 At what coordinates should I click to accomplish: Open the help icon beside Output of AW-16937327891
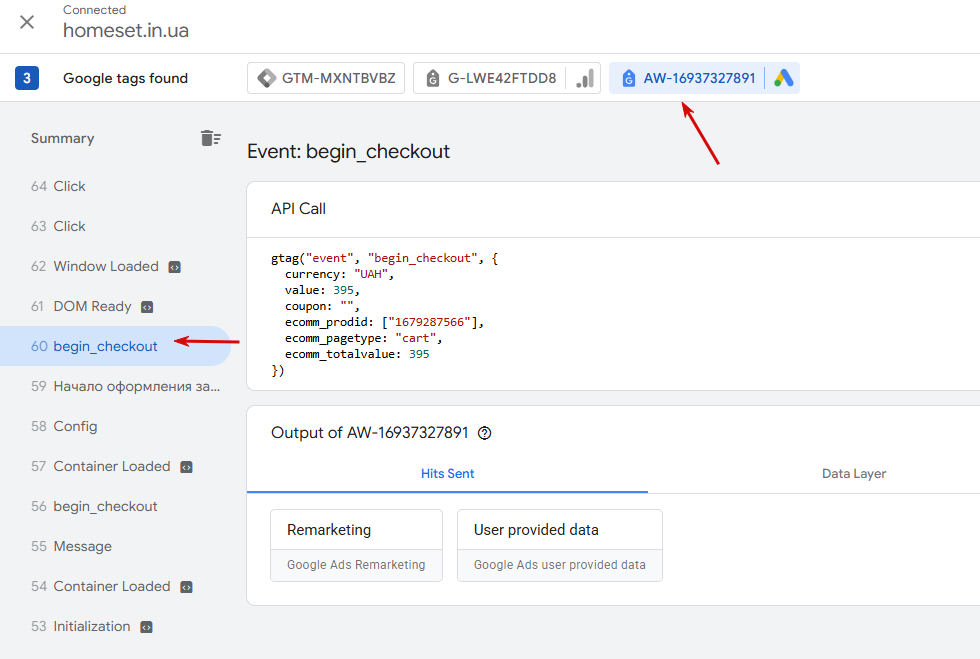point(484,433)
